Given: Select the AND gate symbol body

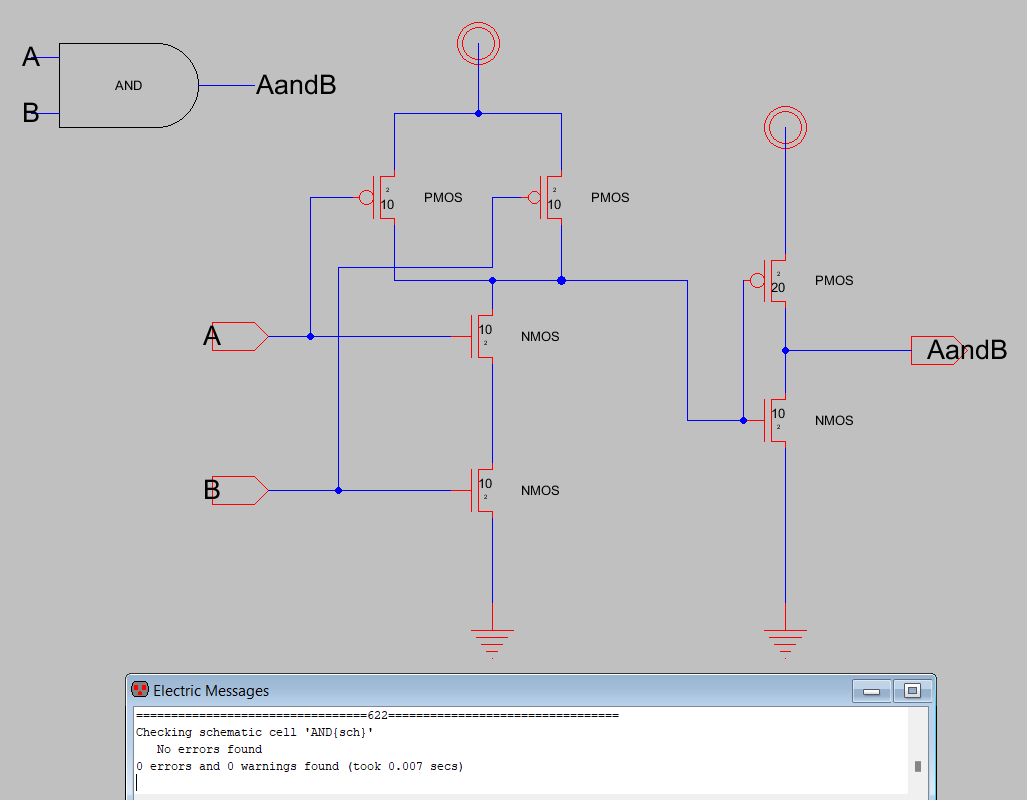Looking at the screenshot, I should [128, 85].
